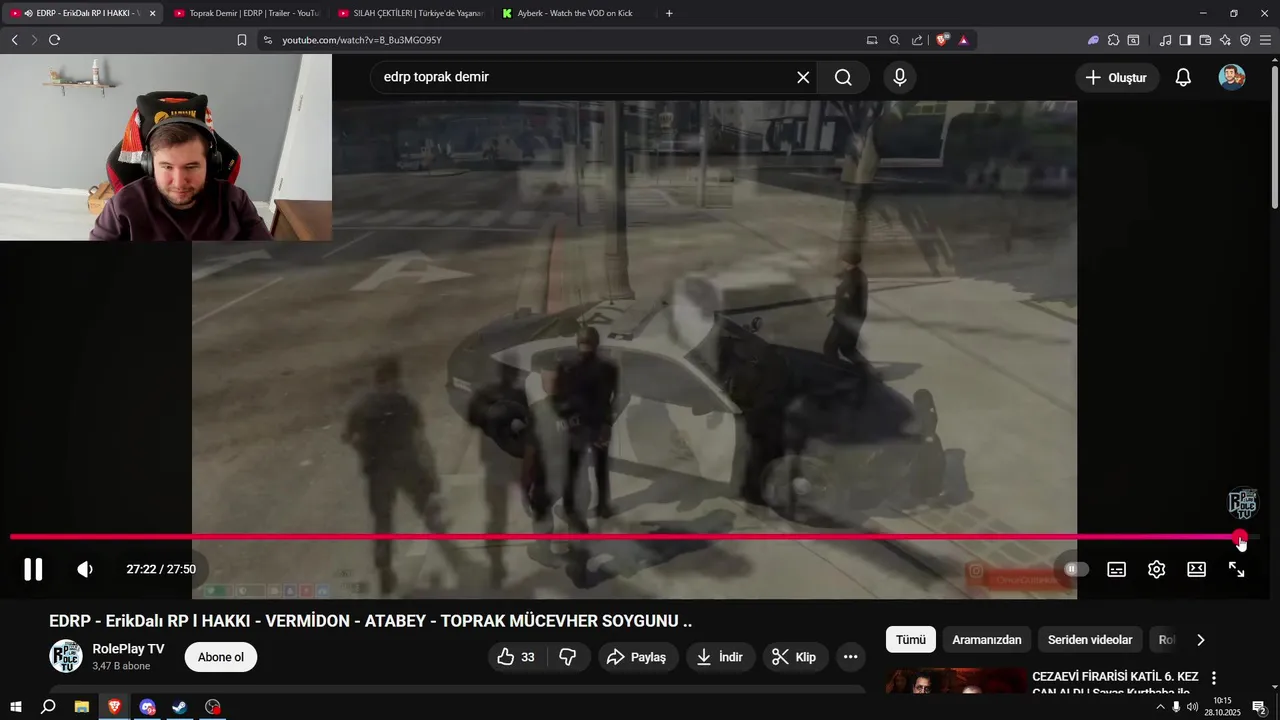This screenshot has width=1280, height=720.
Task: Click the RolePlay TV channel watermark on the video
Action: click(x=1242, y=503)
